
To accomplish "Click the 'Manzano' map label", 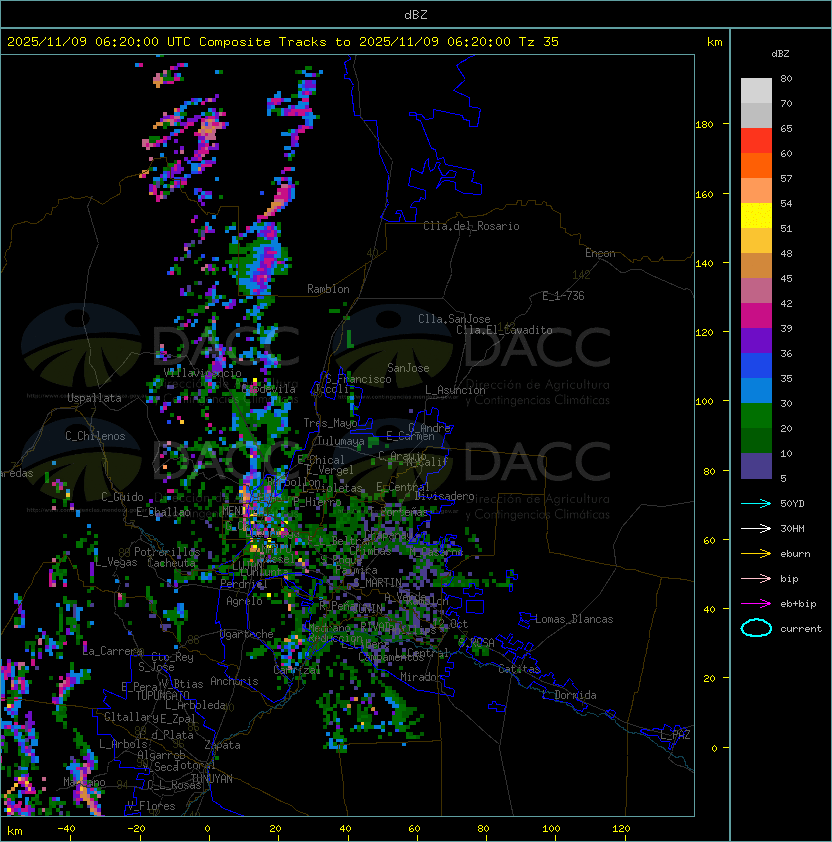I will [x=84, y=782].
